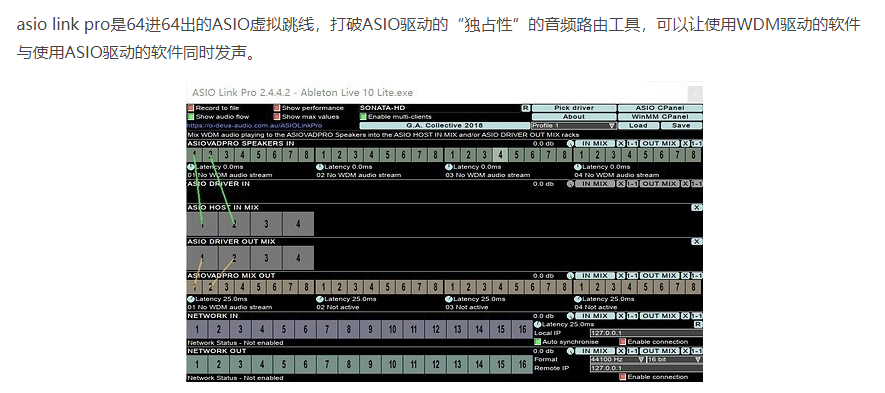Click first 1-1 icon in ASIOVADPRO MIX OUT row

pos(632,276)
